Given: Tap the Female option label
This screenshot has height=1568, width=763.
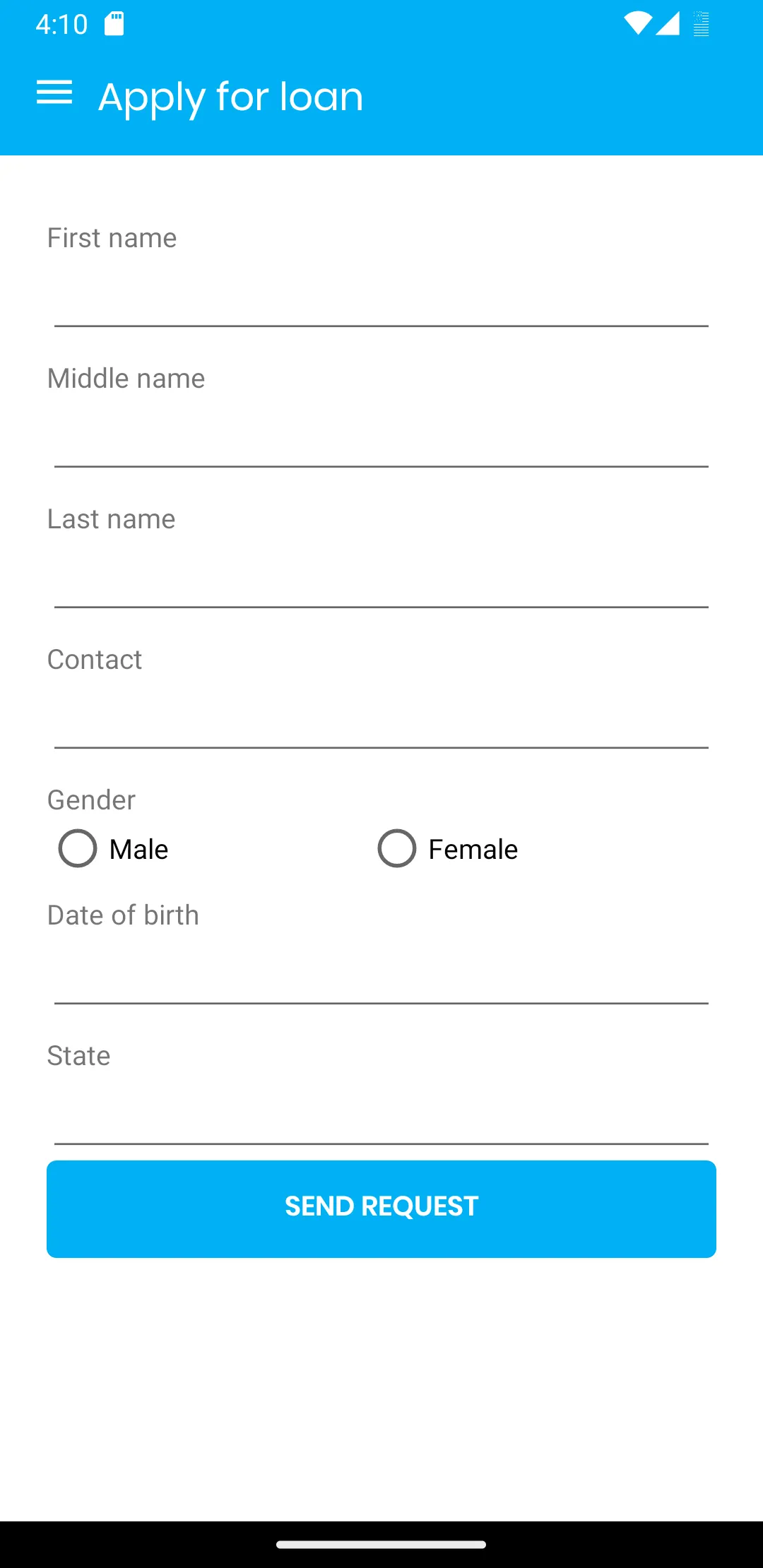Looking at the screenshot, I should [x=473, y=850].
